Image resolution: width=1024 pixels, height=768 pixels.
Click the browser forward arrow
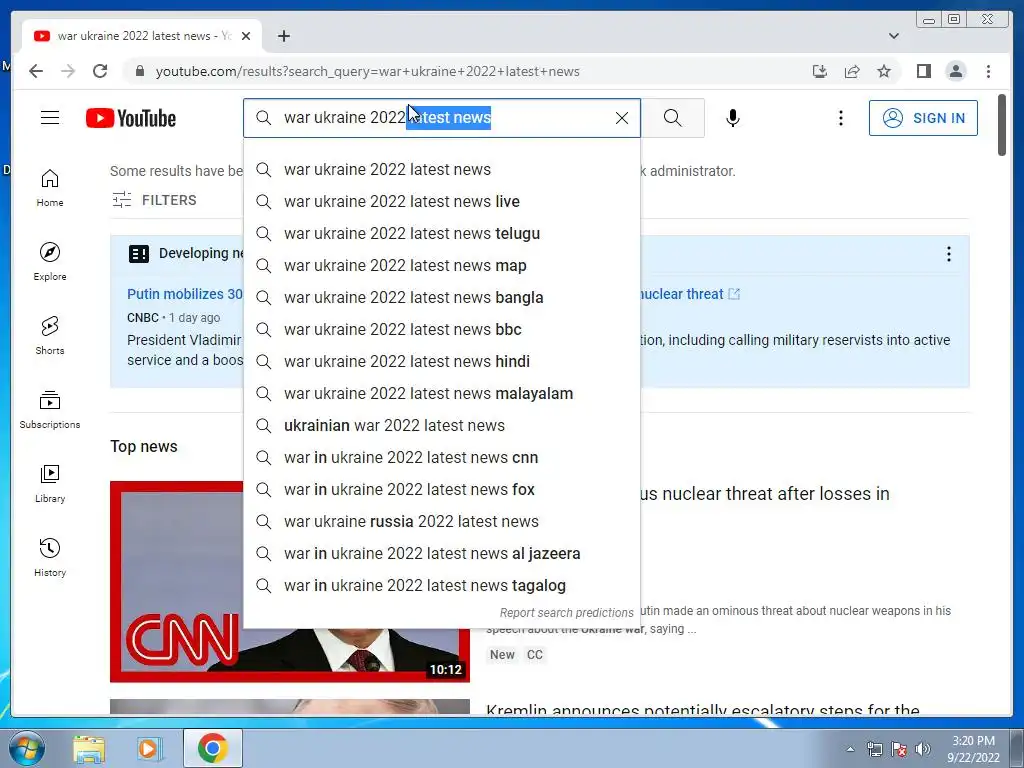tap(68, 71)
